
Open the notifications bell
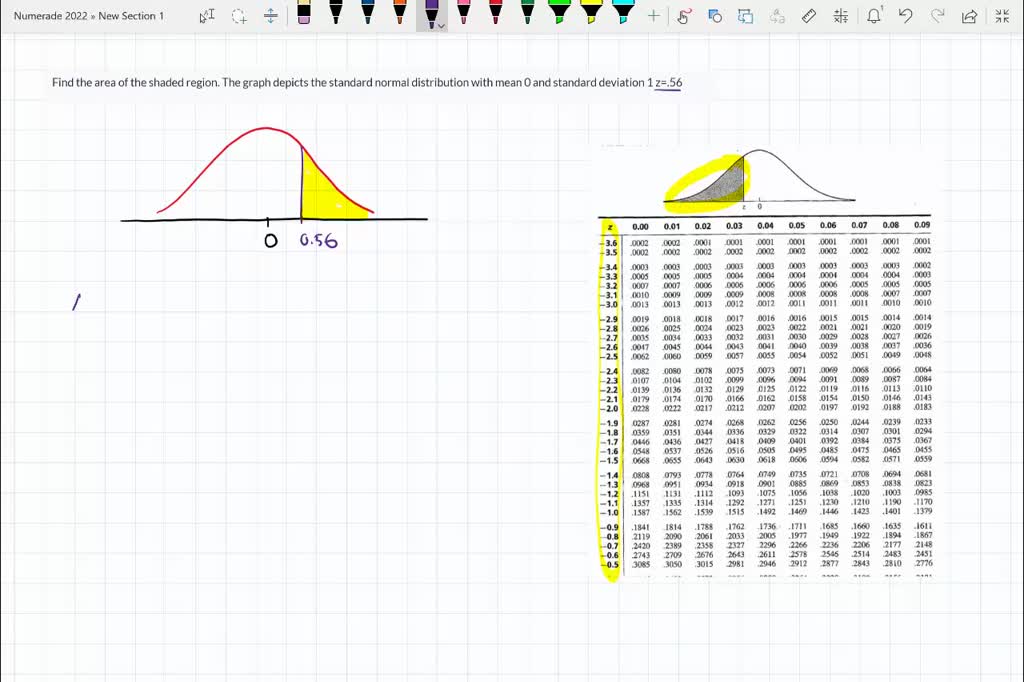(x=874, y=15)
